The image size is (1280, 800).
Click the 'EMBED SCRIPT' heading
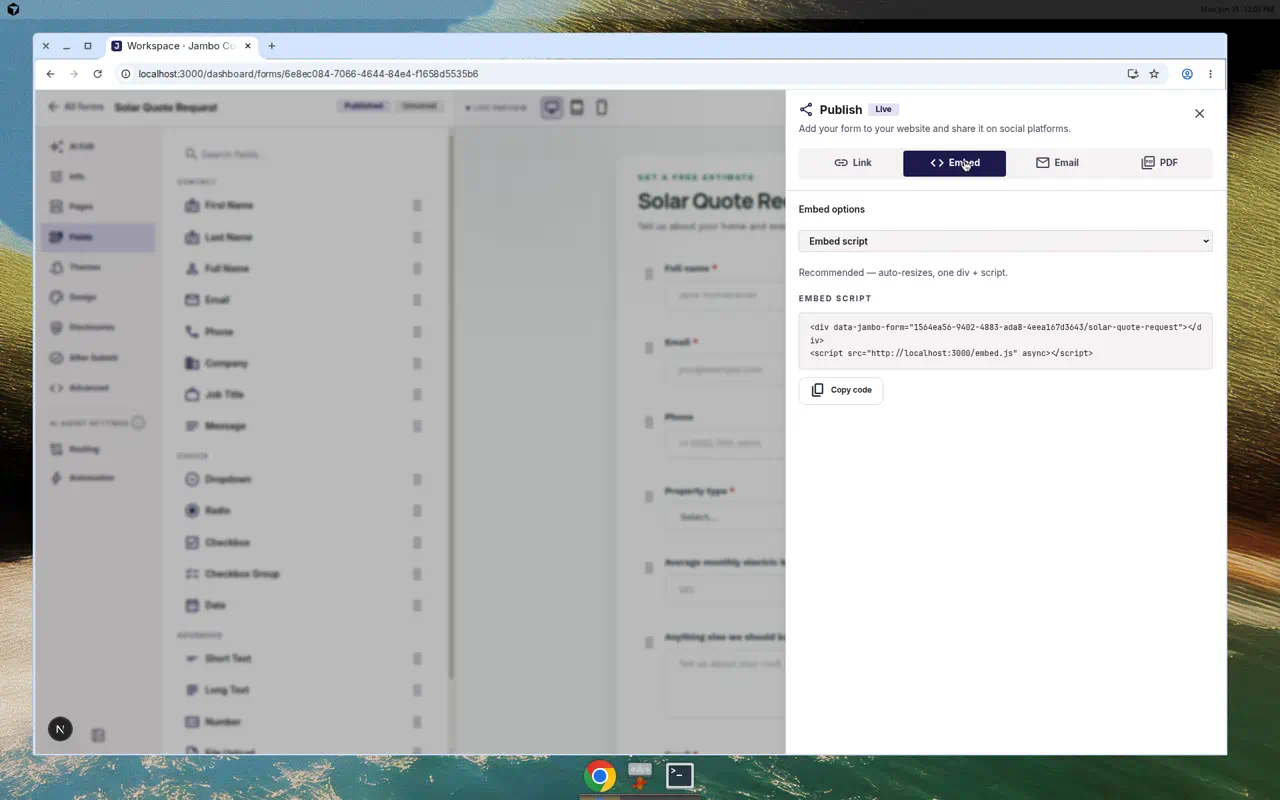click(835, 299)
